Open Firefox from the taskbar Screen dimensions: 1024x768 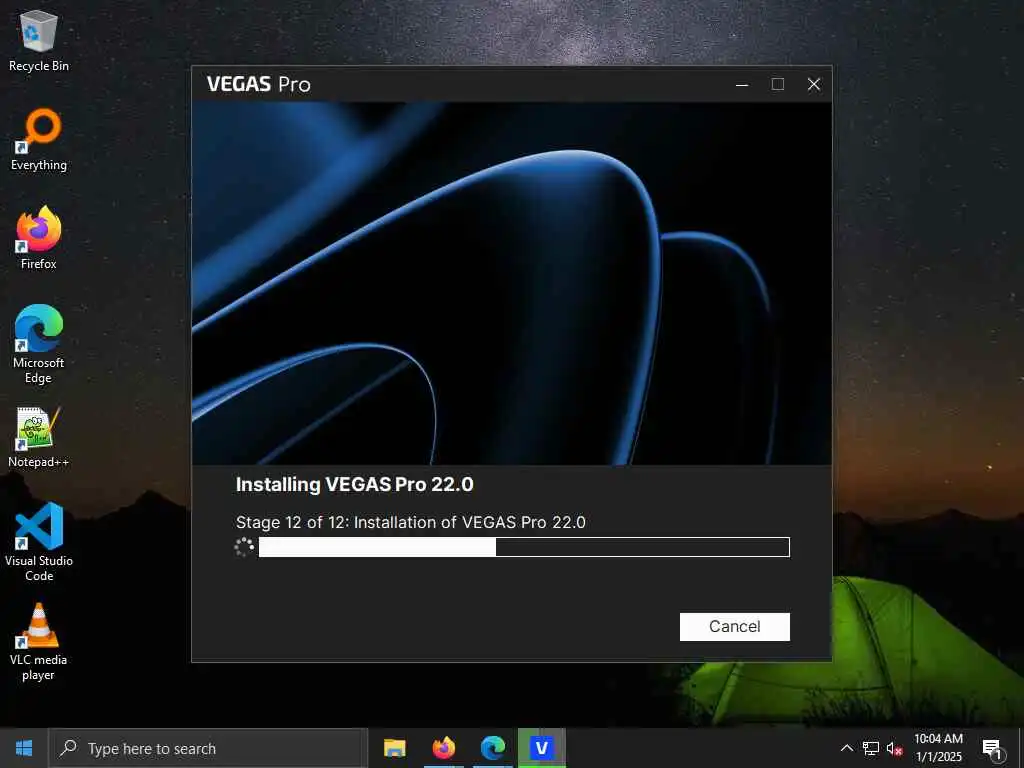tap(443, 748)
